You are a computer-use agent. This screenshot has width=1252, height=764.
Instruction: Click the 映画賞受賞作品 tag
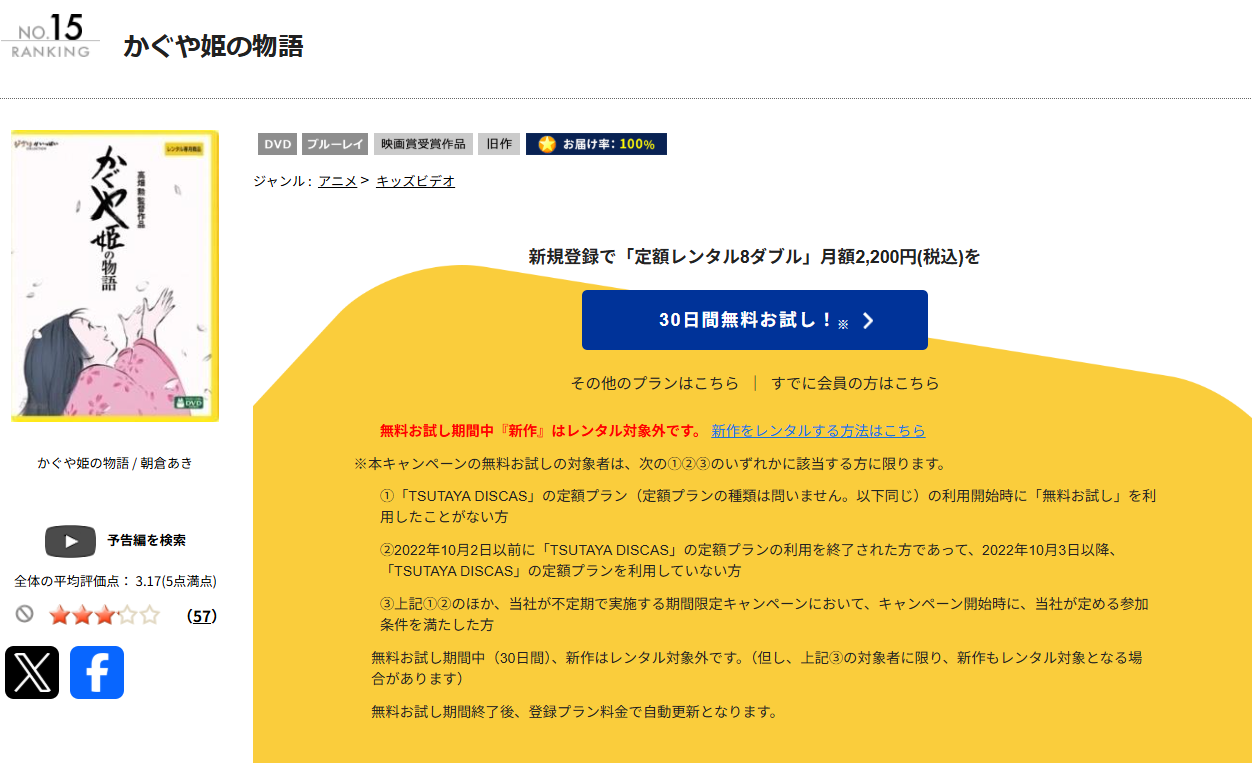pos(423,144)
